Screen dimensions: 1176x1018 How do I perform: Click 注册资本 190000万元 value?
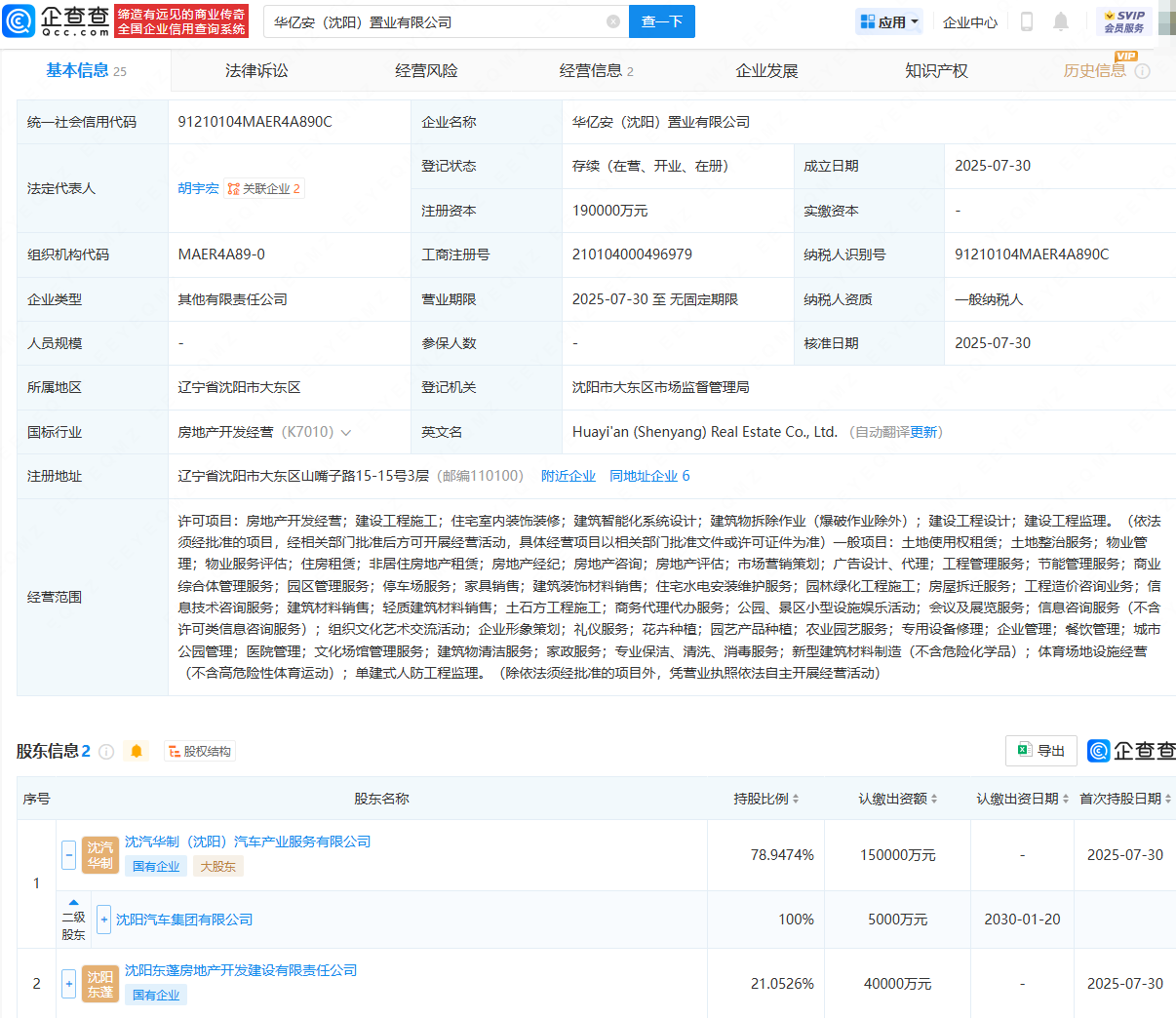coord(609,211)
